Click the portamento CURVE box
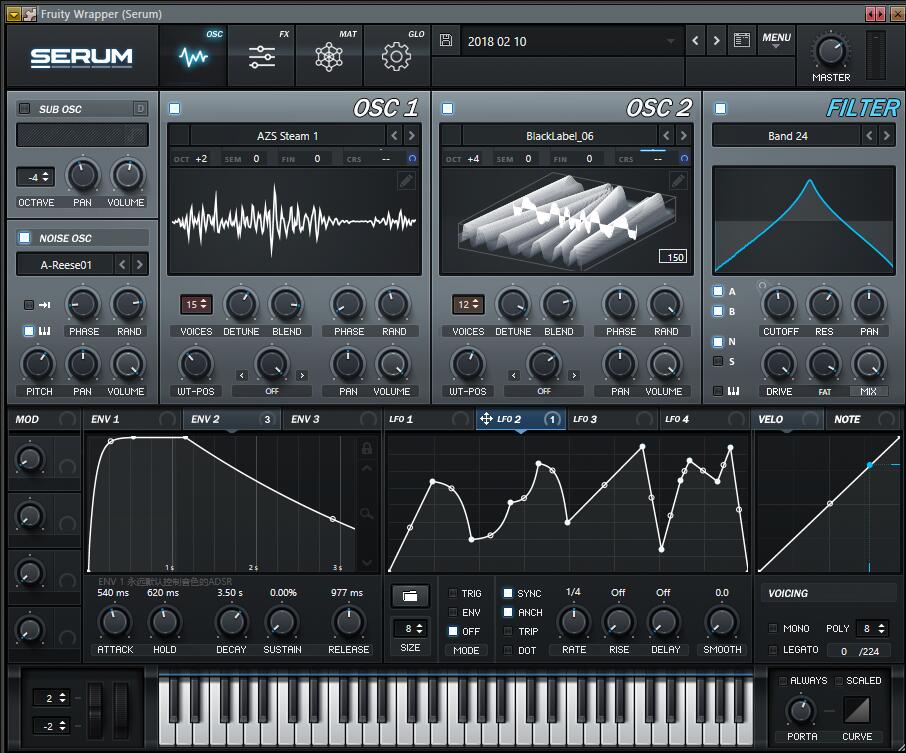The height and width of the screenshot is (753, 906). tap(857, 710)
